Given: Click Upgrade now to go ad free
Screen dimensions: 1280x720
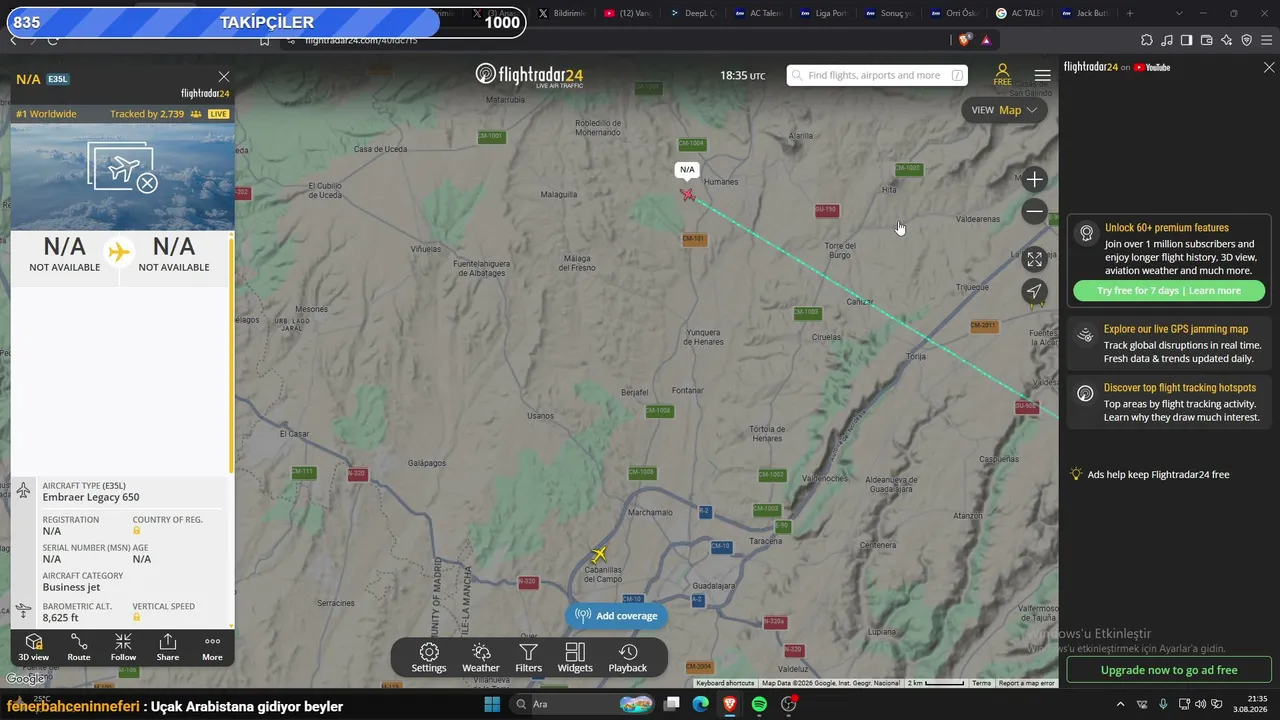Looking at the screenshot, I should (x=1169, y=670).
